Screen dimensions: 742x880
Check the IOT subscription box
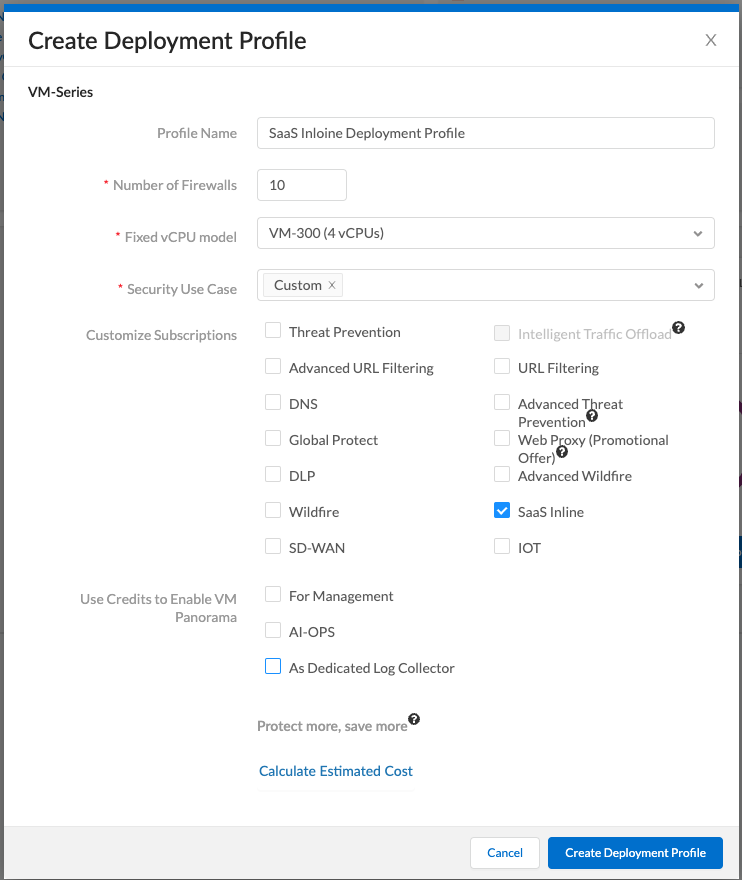point(502,547)
